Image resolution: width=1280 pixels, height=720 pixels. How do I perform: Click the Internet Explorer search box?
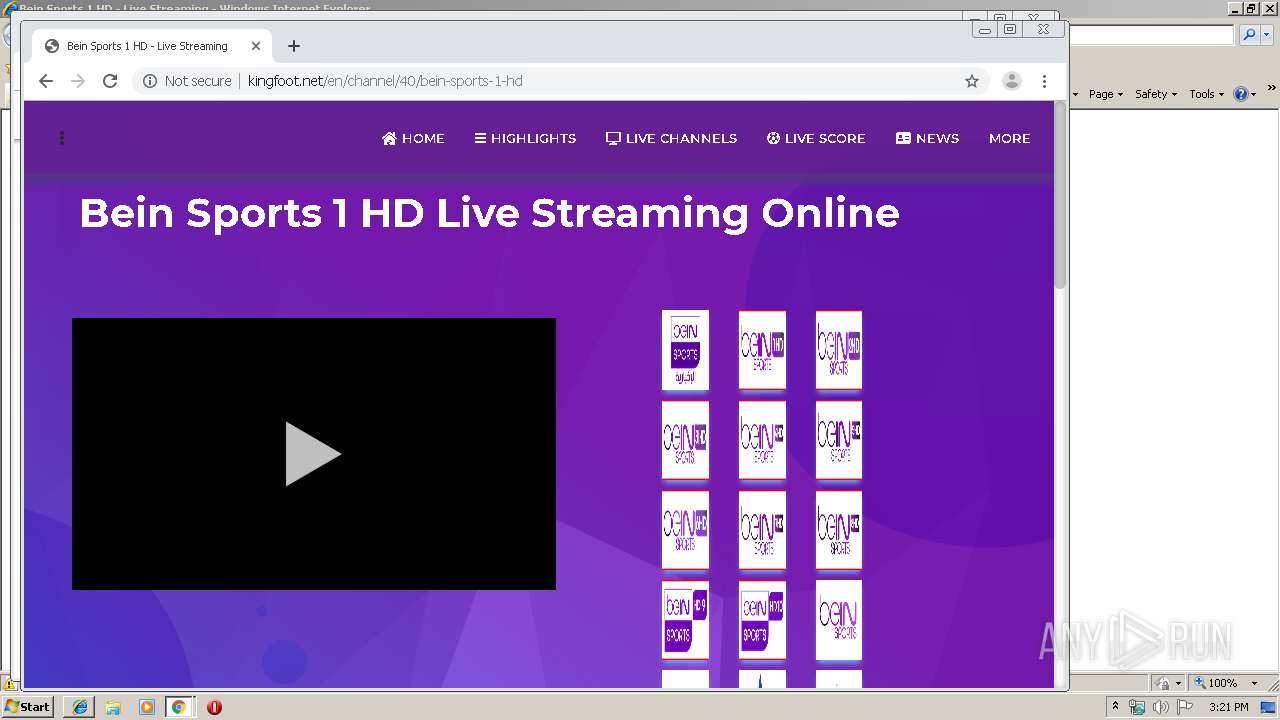click(1152, 35)
